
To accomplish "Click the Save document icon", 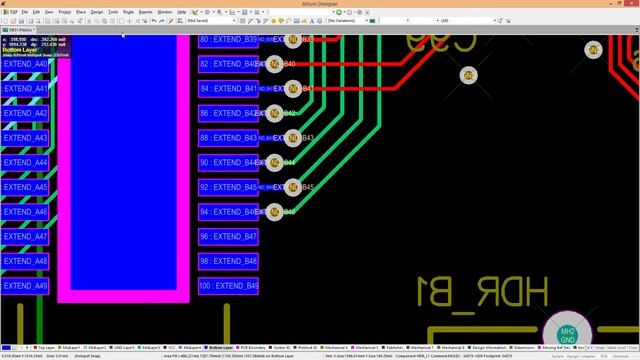I will [x=21, y=20].
